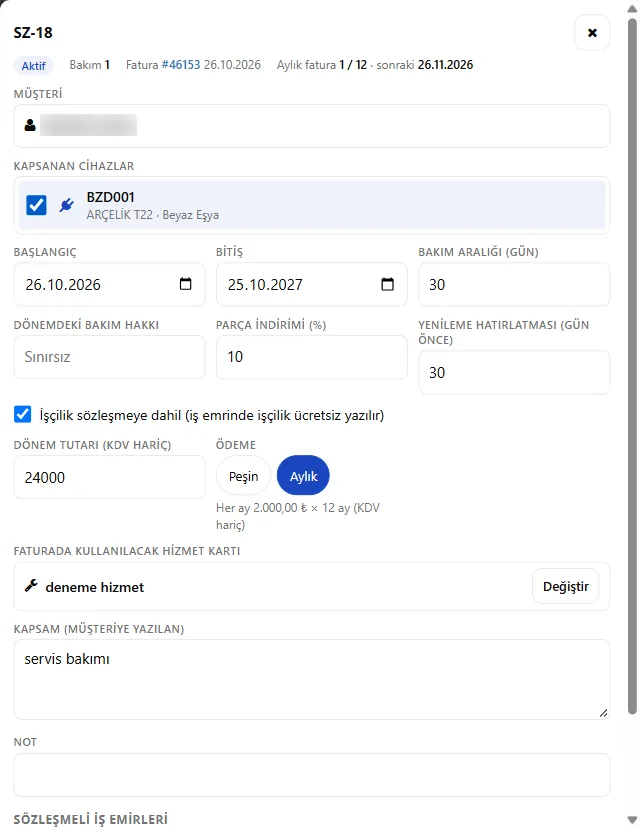Click the customer person icon
Viewport: 640px width, 828px height.
coord(30,125)
